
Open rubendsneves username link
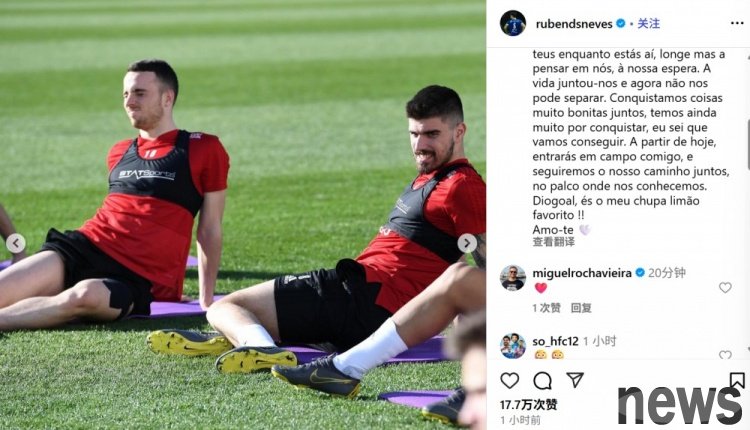[574, 23]
